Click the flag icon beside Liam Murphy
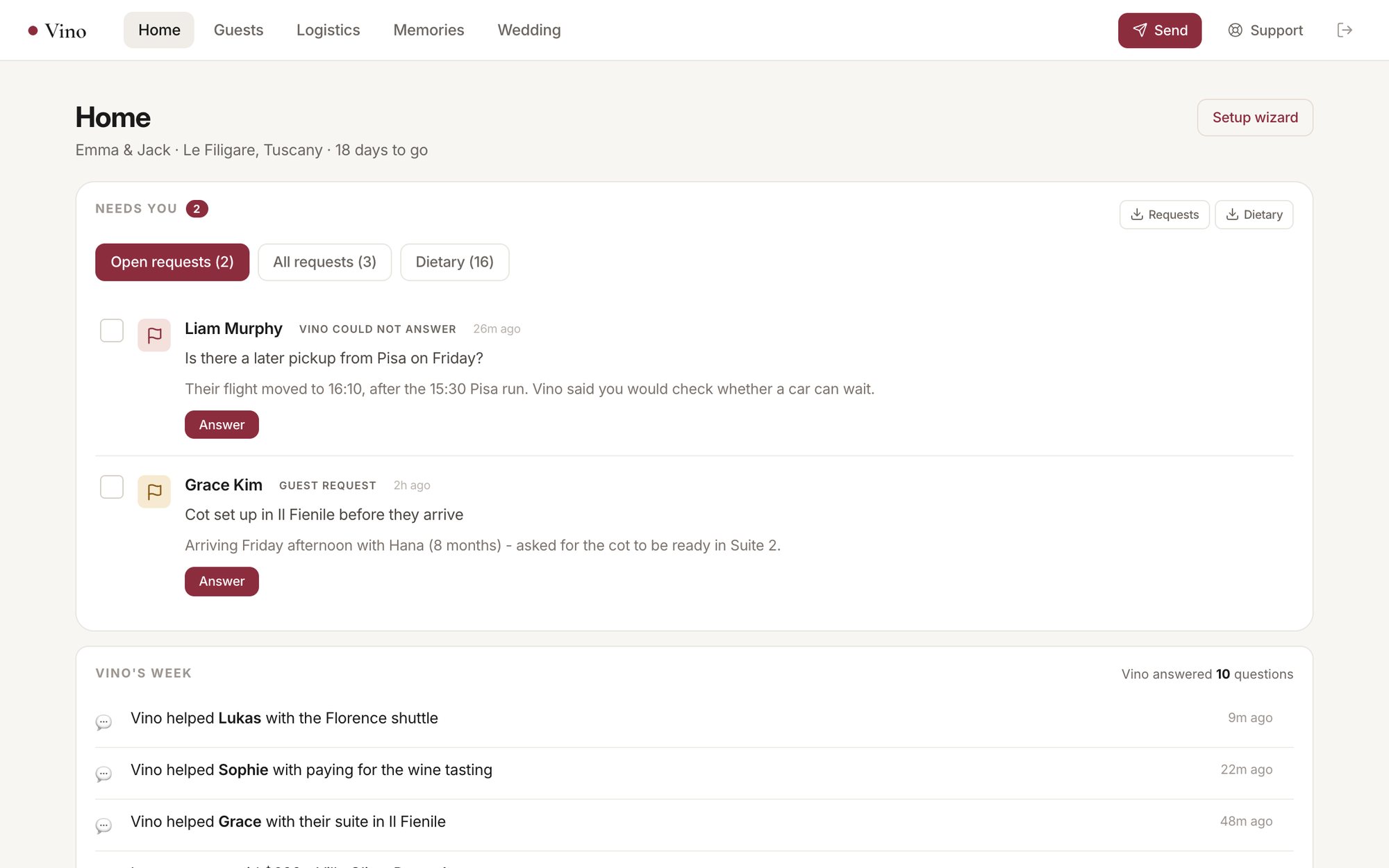Screen dimensions: 1389x868 coord(154,335)
